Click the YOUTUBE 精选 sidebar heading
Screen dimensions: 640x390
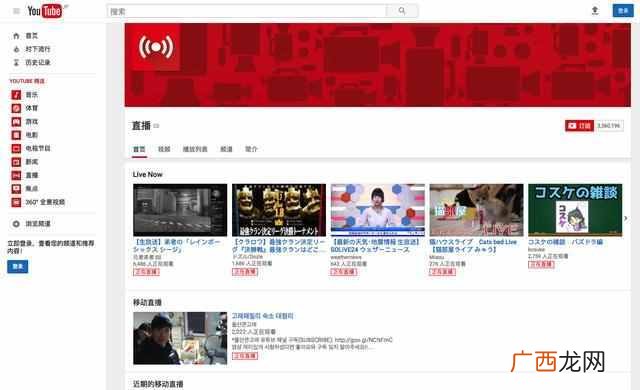[27, 81]
